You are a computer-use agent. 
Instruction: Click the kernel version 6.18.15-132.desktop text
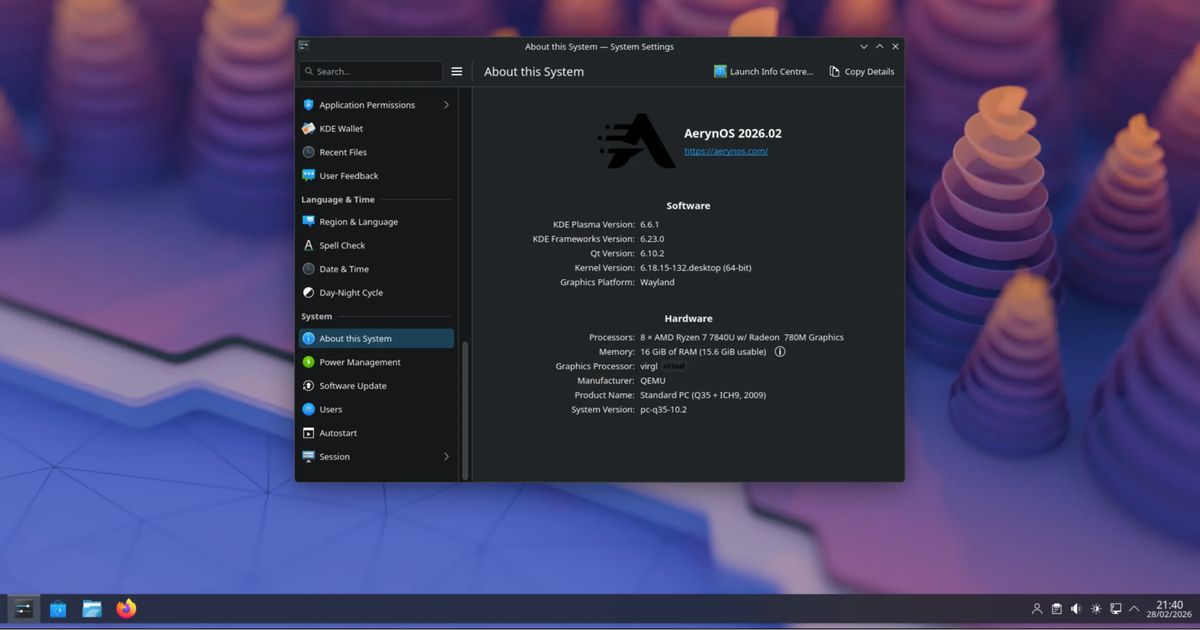pos(696,268)
